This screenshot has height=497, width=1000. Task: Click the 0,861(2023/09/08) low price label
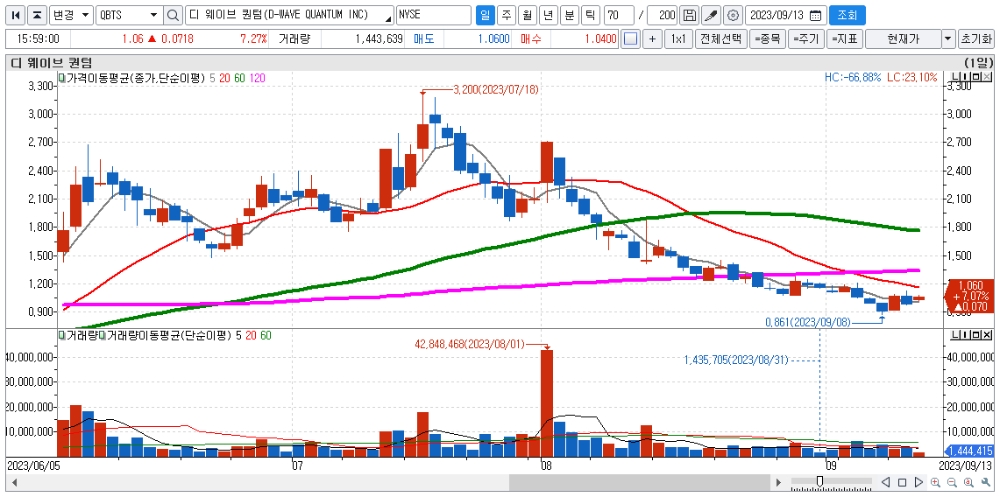(x=808, y=322)
